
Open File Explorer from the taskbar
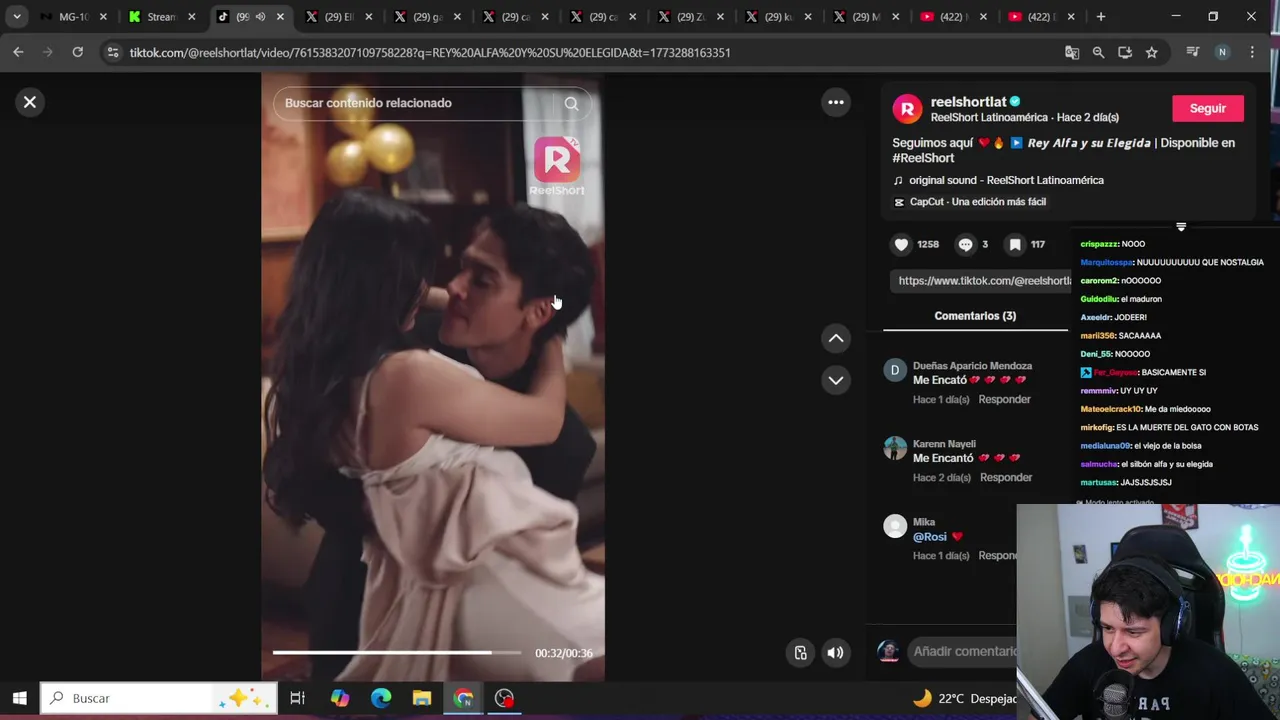click(x=422, y=698)
